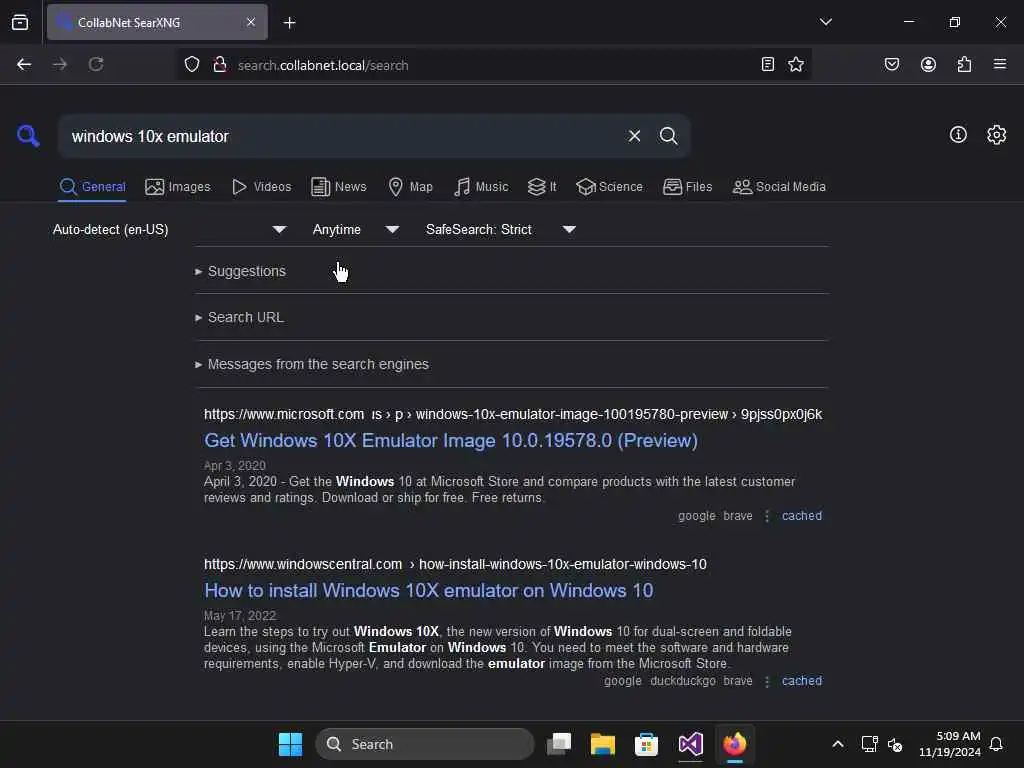Open the extensions puzzle icon

pos(964,64)
